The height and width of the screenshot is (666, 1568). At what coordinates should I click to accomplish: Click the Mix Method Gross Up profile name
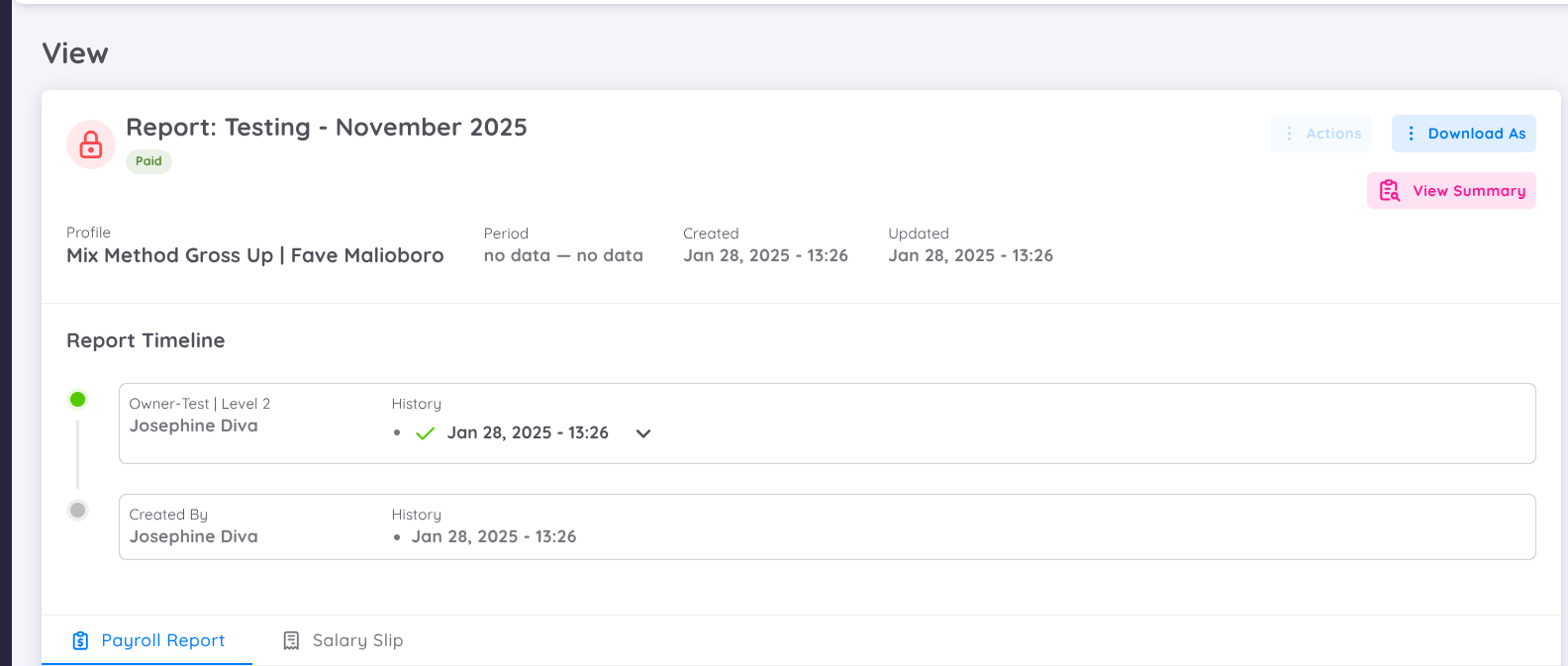[255, 255]
